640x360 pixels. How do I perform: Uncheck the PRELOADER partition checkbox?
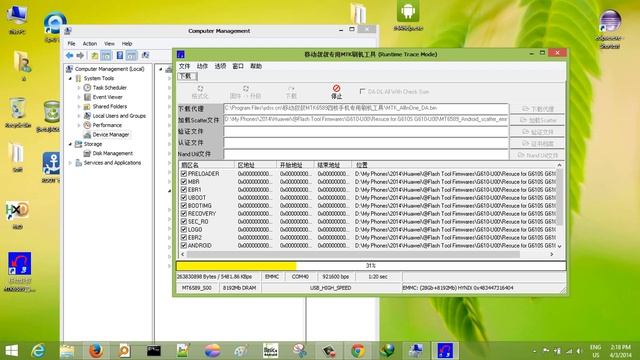184,173
